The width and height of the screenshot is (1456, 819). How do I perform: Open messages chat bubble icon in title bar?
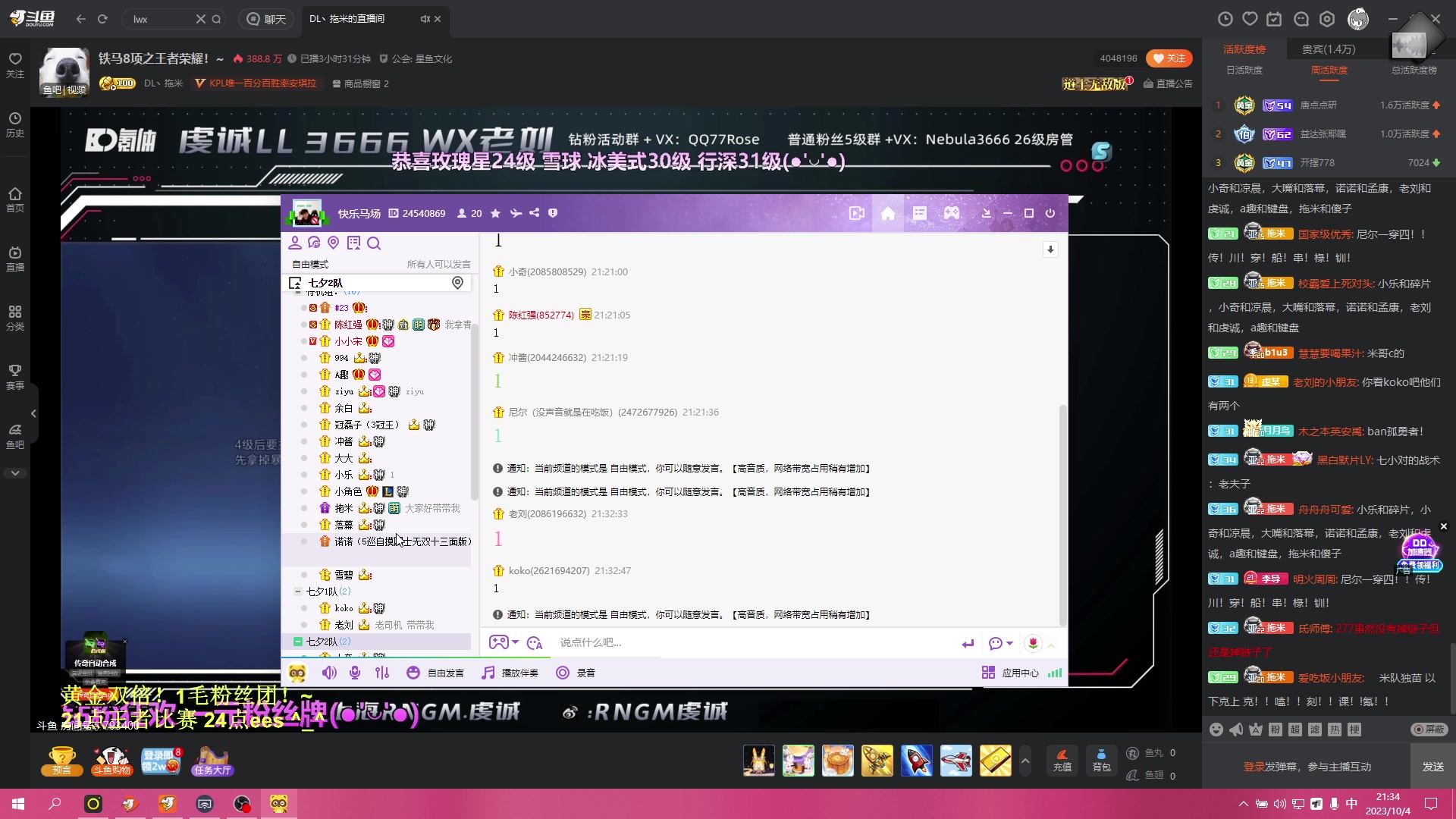coord(1301,19)
